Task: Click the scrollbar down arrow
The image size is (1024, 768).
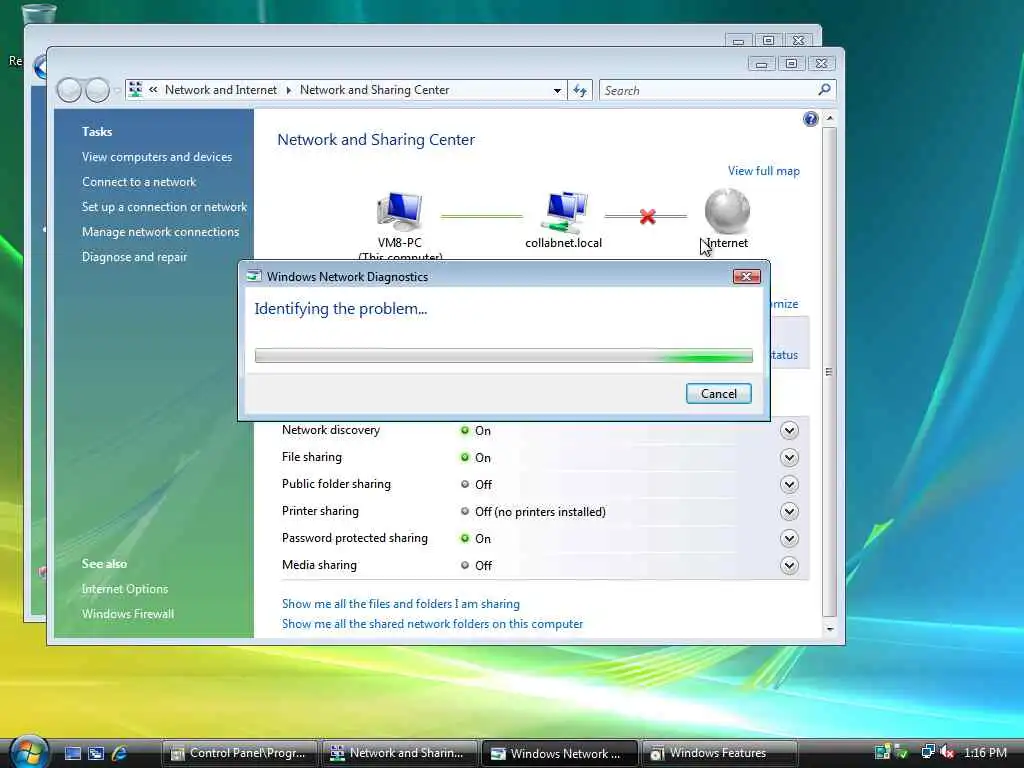Action: pos(829,630)
